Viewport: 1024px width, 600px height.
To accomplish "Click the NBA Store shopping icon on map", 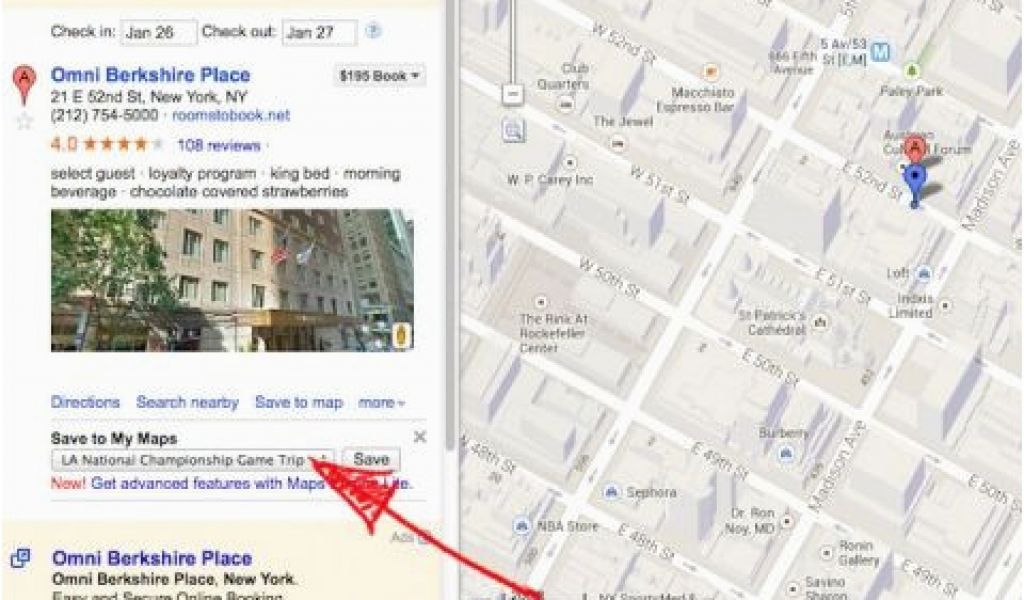I will (x=521, y=525).
